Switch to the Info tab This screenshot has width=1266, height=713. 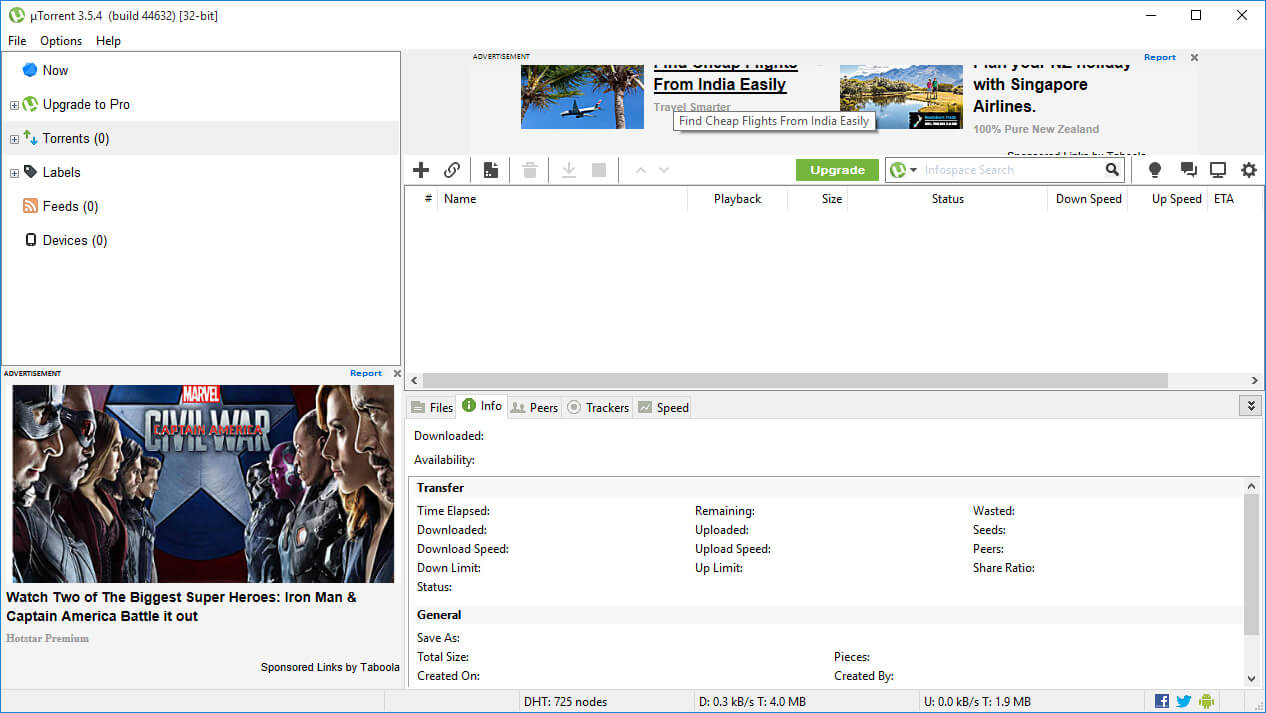482,405
